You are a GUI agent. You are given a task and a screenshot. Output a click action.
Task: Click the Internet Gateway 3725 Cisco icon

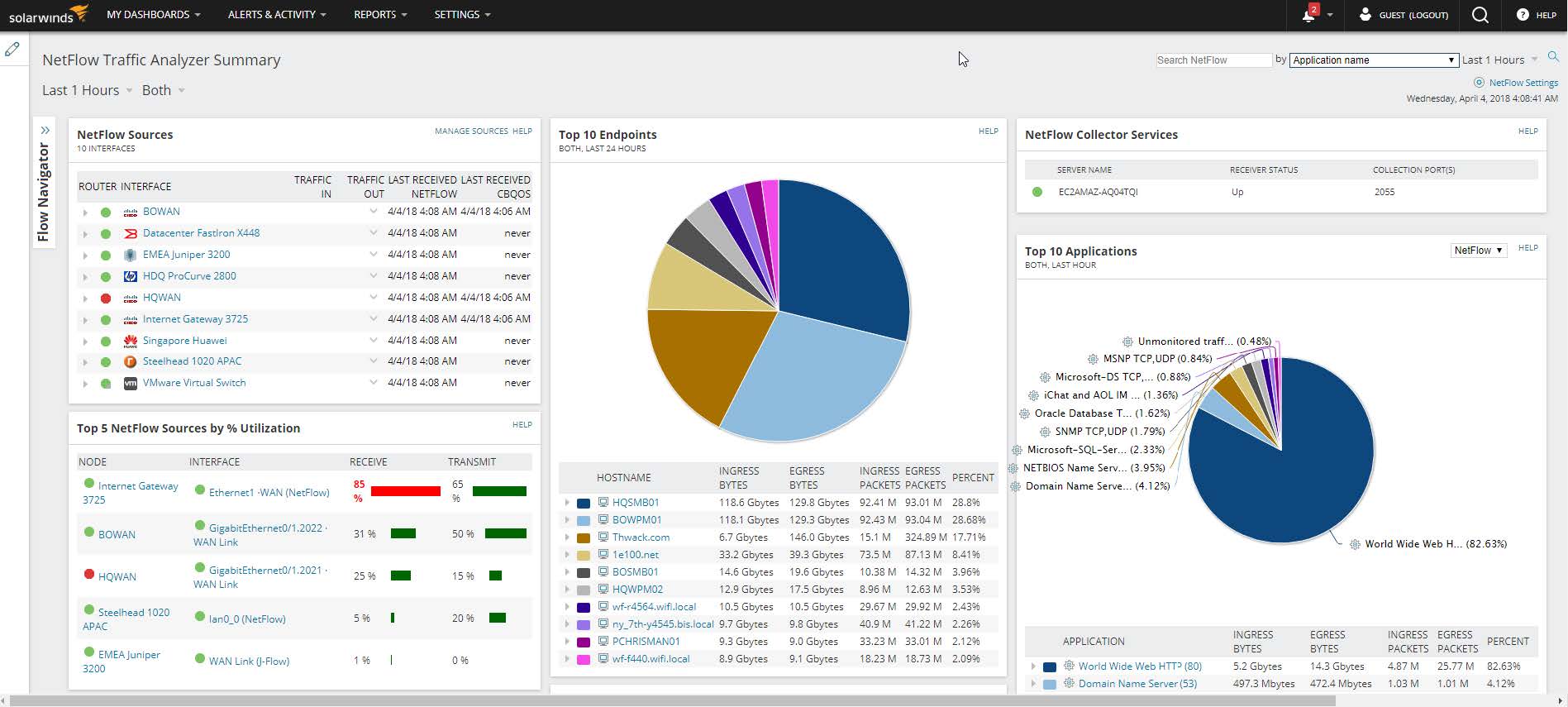130,320
